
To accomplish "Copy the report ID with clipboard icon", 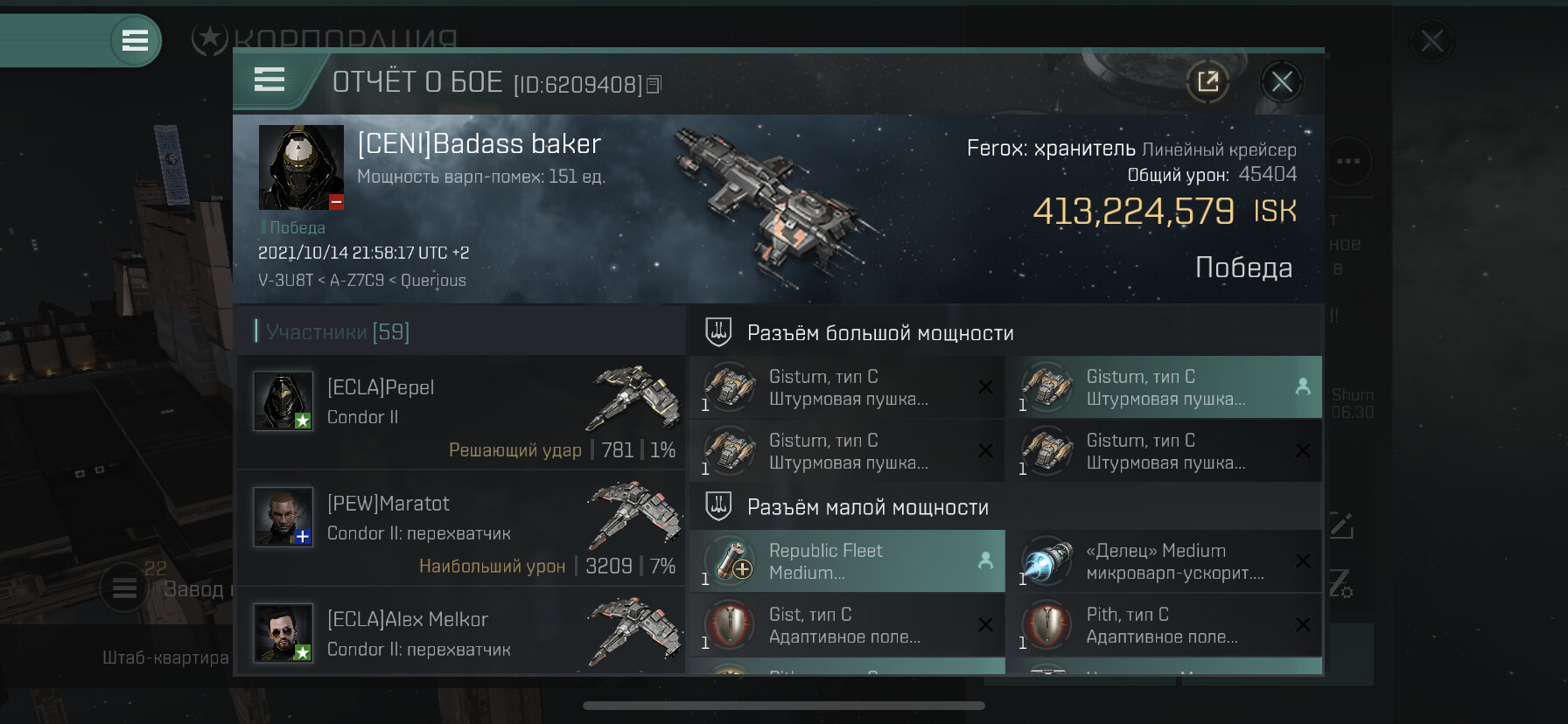I will coord(654,85).
